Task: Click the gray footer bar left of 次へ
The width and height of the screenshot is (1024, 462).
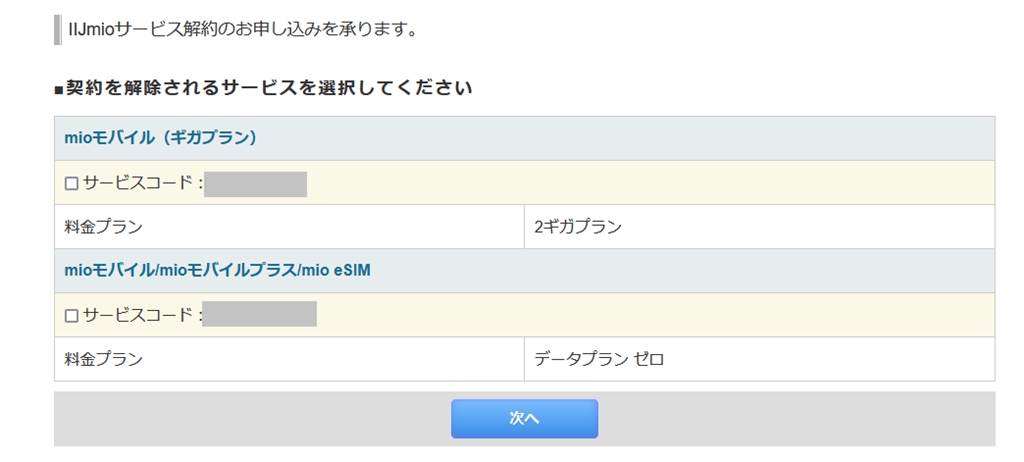Action: point(250,418)
